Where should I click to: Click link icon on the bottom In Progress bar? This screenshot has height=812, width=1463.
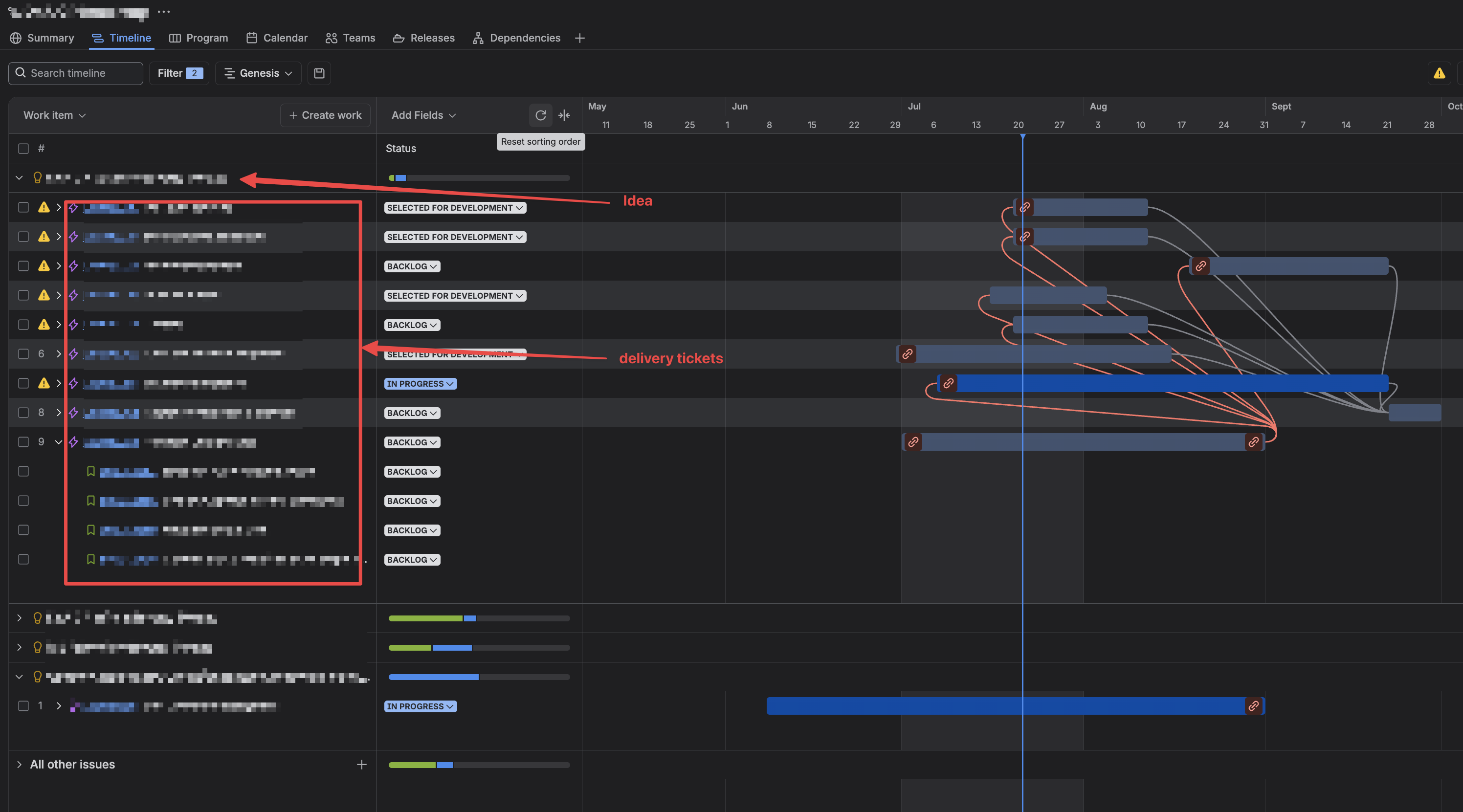(1253, 706)
